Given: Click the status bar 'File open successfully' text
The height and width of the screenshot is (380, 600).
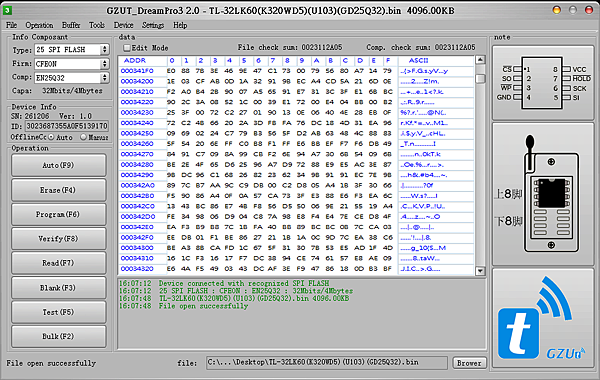Looking at the screenshot, I should [51, 363].
